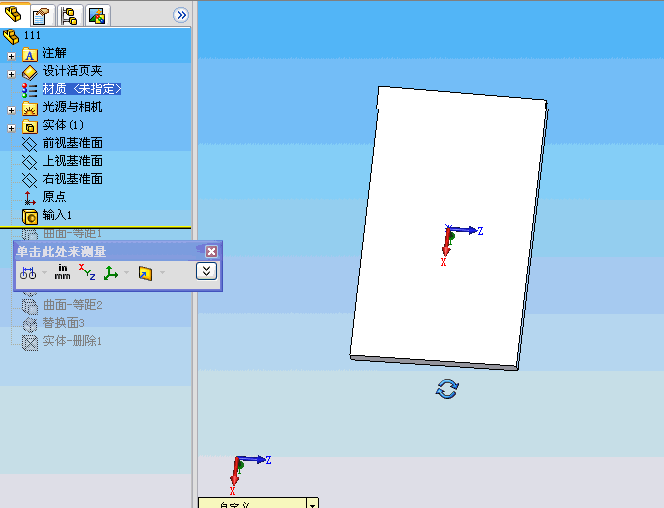This screenshot has width=664, height=508.
Task: Switch to the PropertyManager tab
Action: 42,16
